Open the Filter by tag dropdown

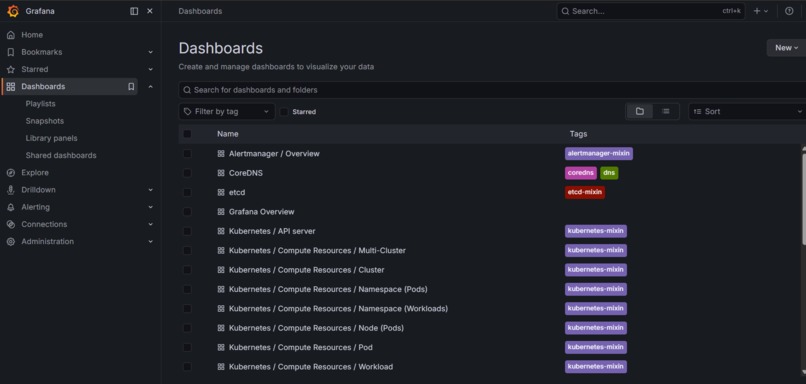click(x=227, y=112)
